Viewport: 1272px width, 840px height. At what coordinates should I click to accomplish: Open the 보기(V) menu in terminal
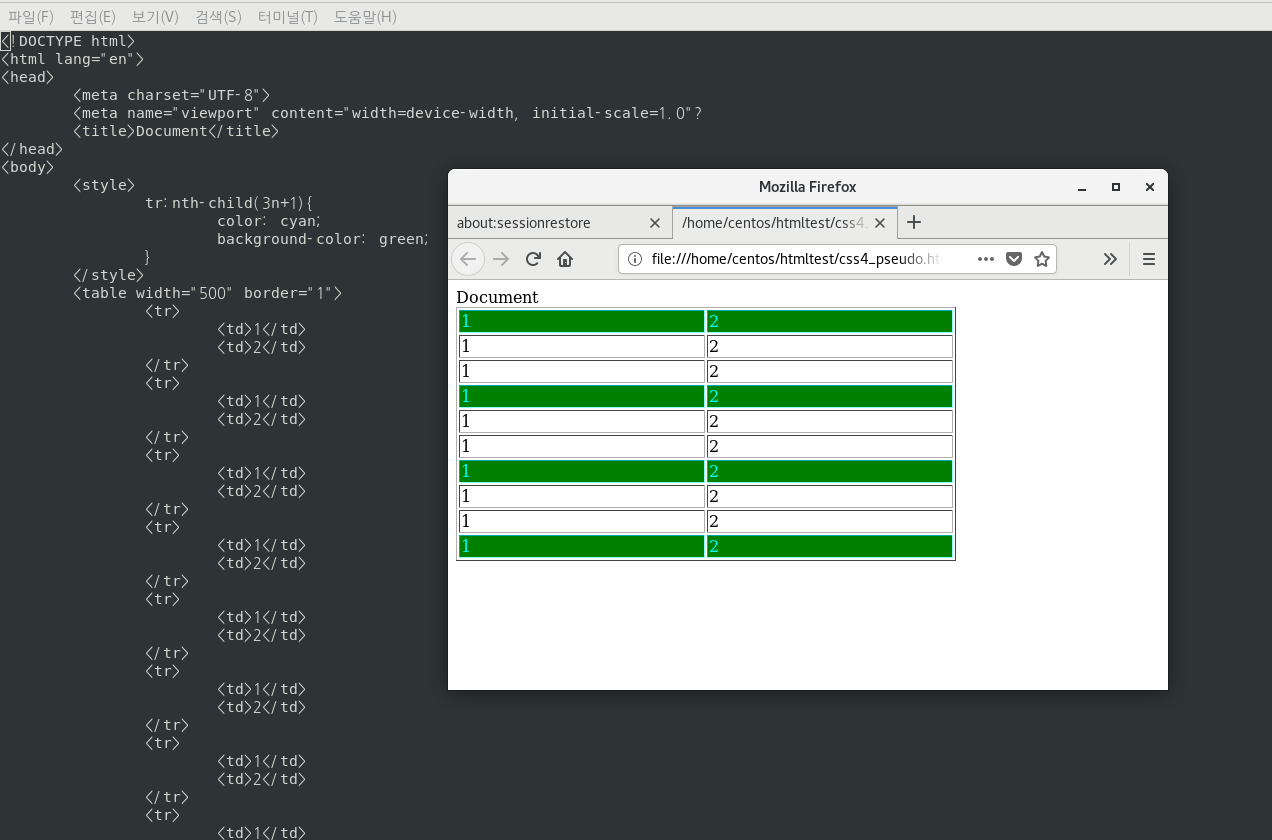(x=155, y=16)
